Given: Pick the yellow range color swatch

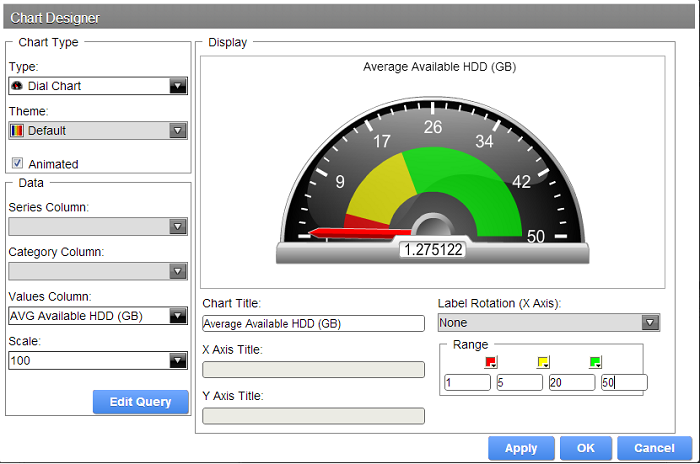Looking at the screenshot, I should point(543,362).
